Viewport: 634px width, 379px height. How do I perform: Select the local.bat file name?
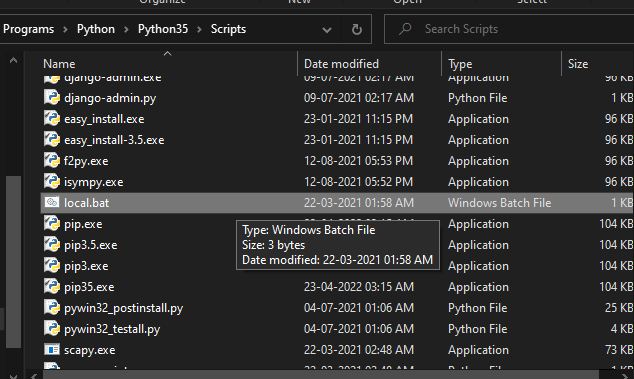(x=87, y=203)
